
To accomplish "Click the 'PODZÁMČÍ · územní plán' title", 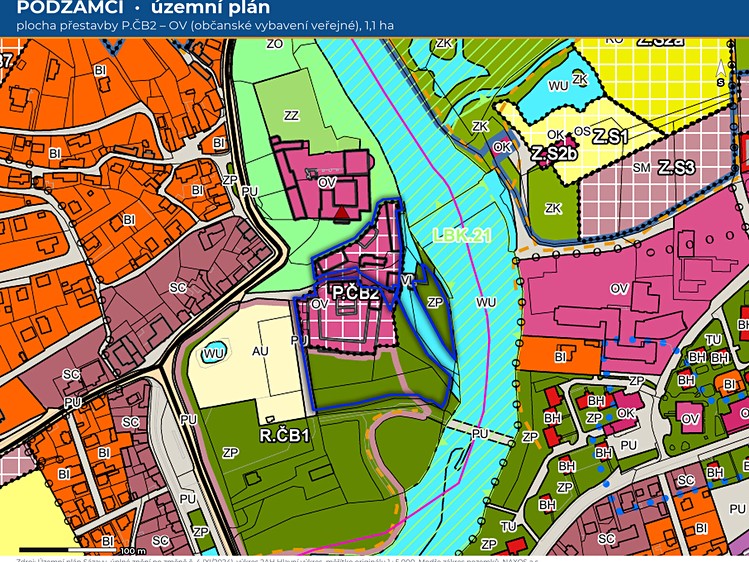I will [143, 7].
